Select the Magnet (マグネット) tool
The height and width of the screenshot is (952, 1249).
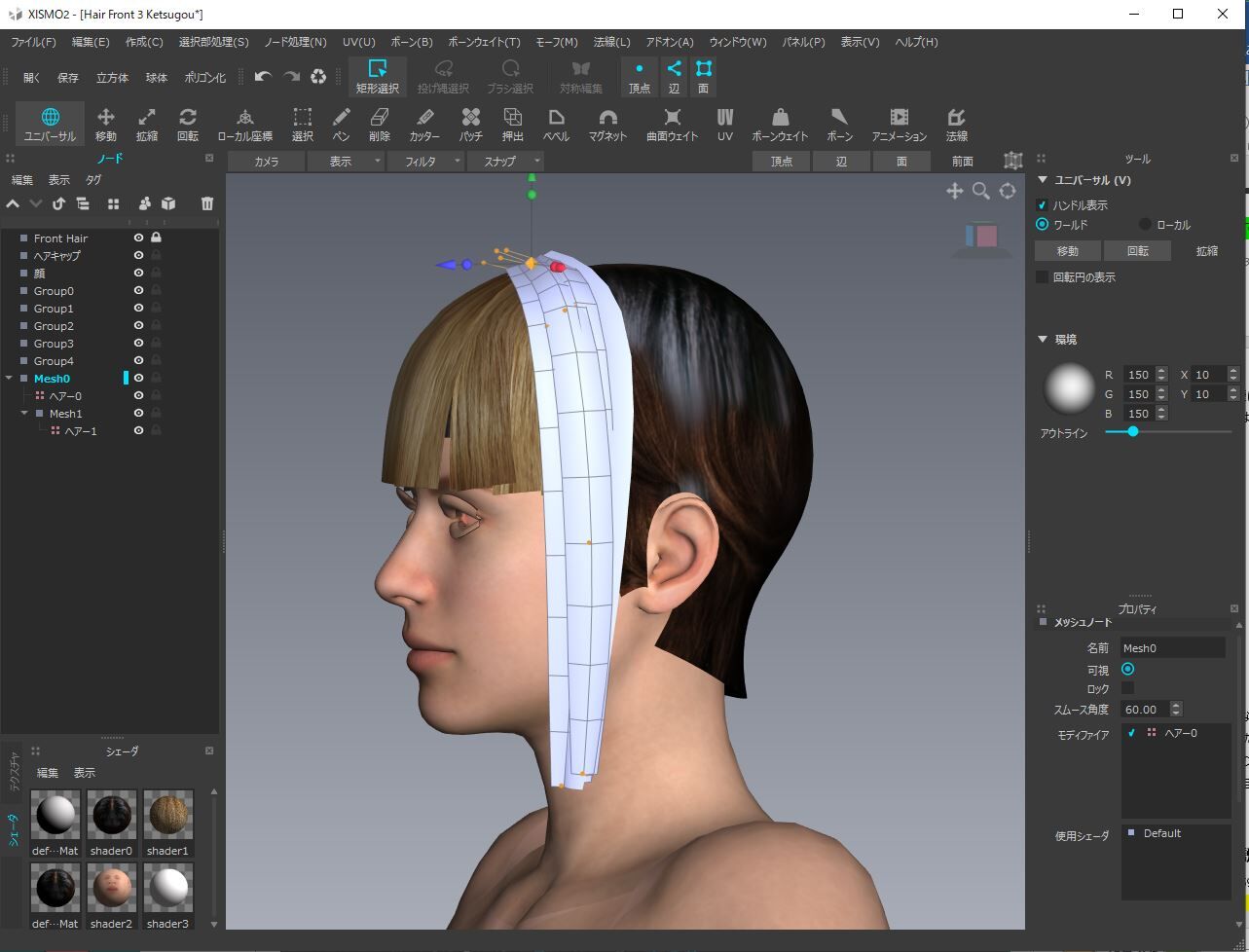coord(607,125)
